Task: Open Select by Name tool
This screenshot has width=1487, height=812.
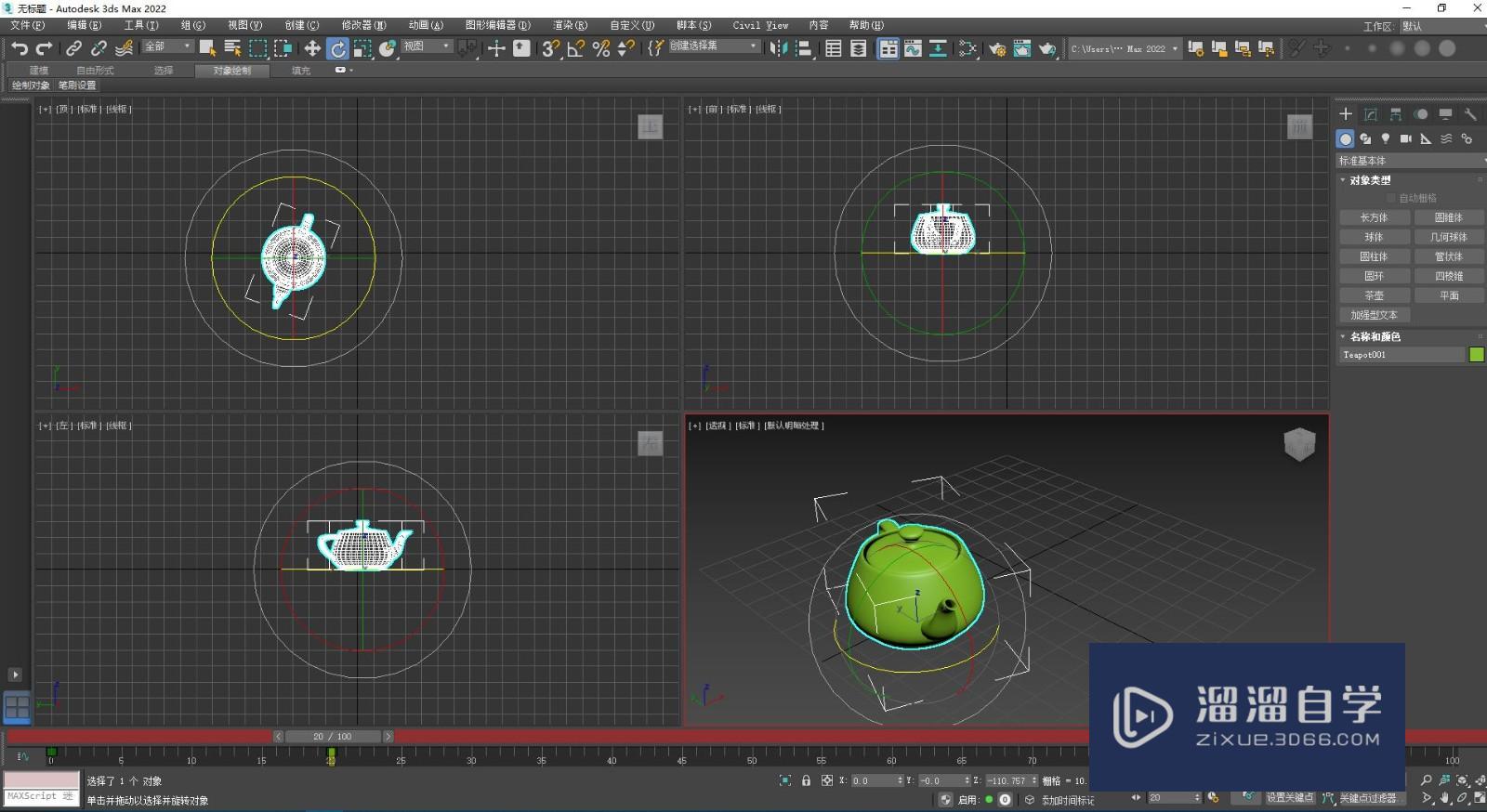Action: [232, 48]
